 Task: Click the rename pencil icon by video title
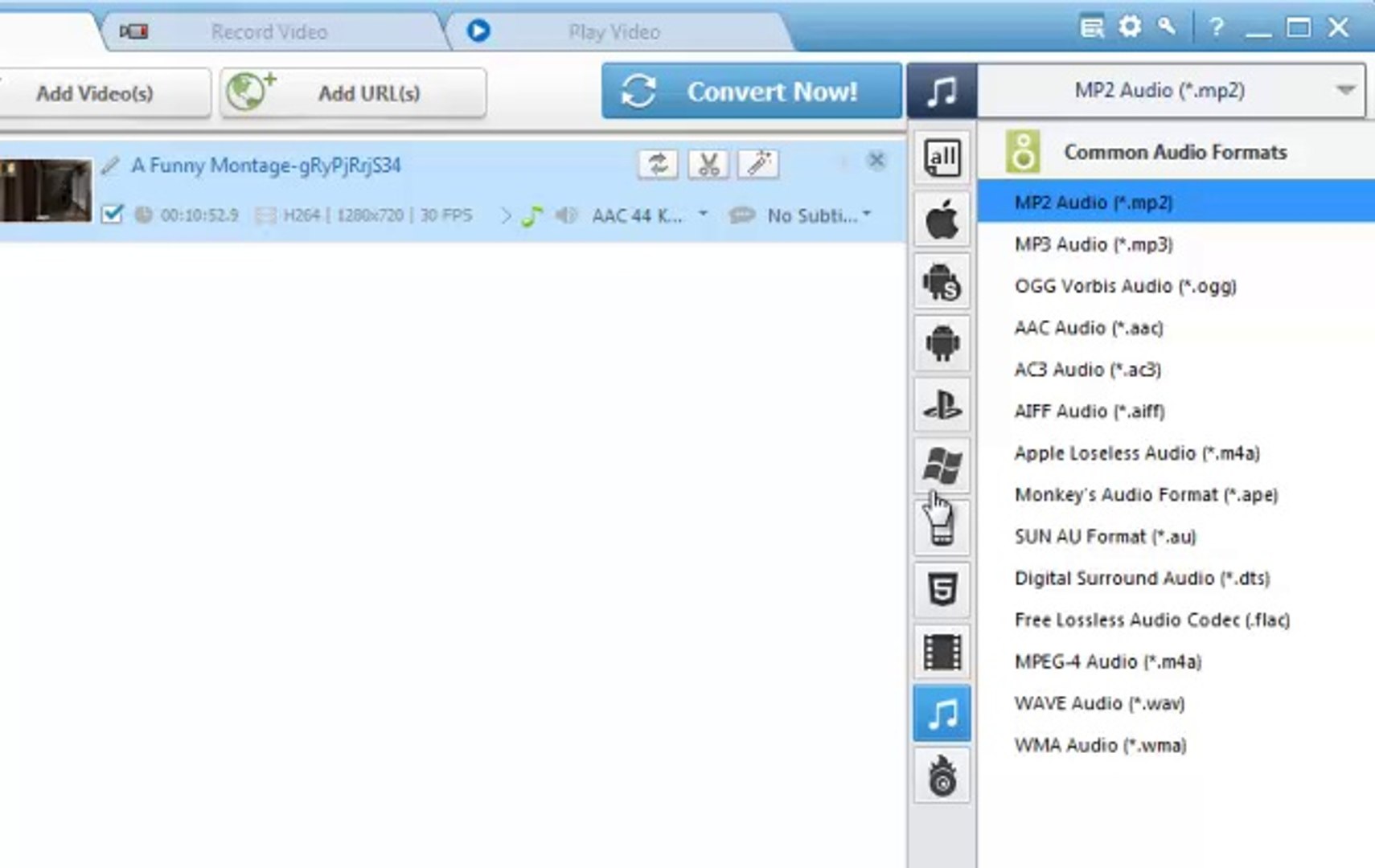[x=110, y=166]
